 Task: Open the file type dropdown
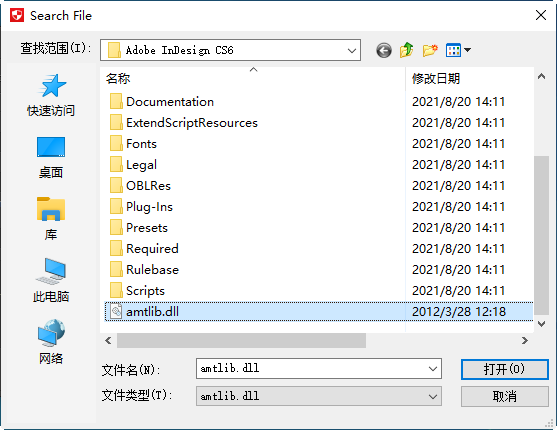(319, 396)
